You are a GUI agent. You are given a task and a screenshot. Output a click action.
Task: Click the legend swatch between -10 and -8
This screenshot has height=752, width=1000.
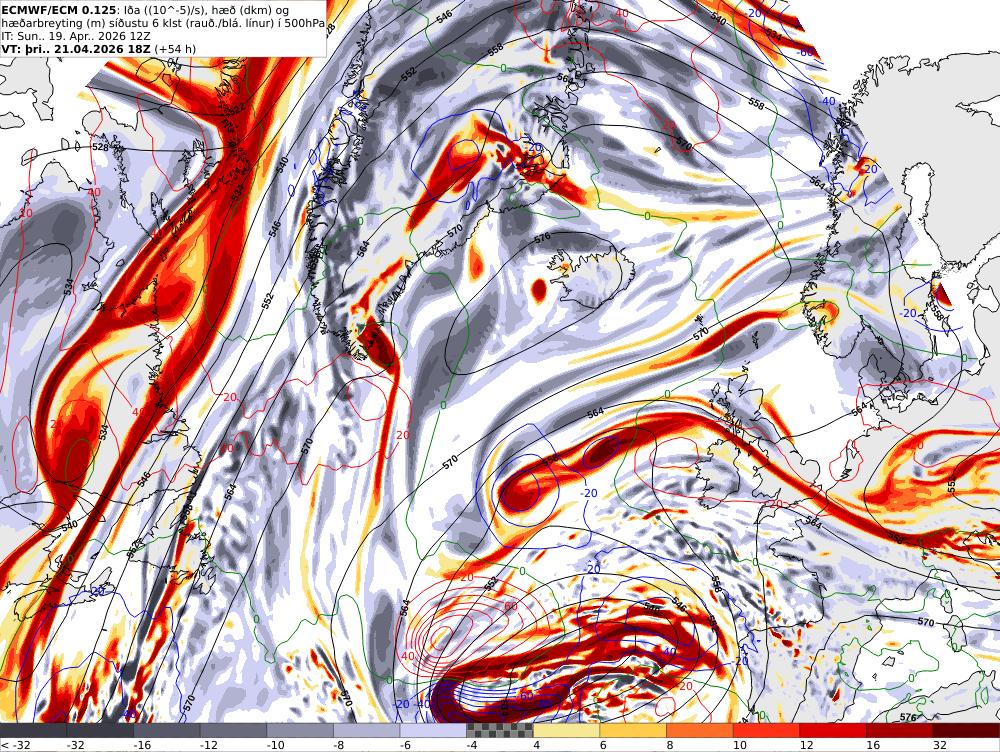tap(300, 730)
